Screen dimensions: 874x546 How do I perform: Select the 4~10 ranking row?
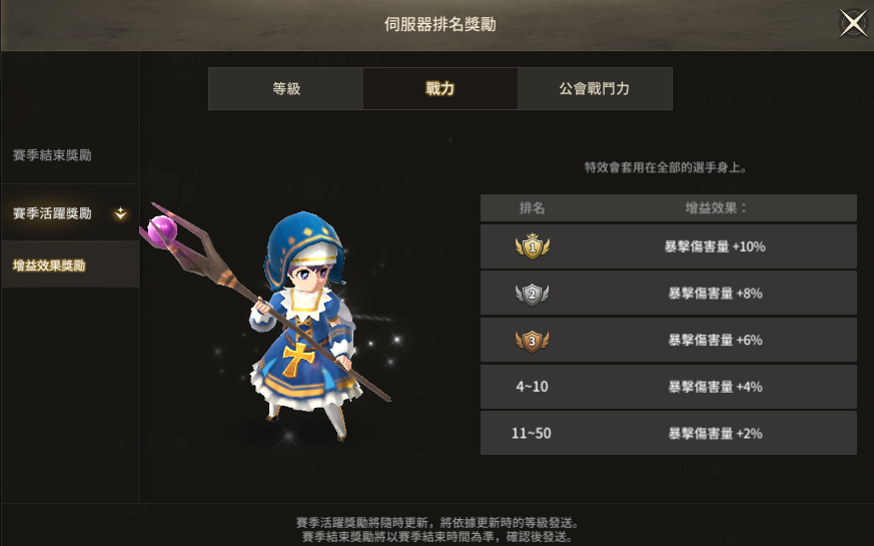668,387
